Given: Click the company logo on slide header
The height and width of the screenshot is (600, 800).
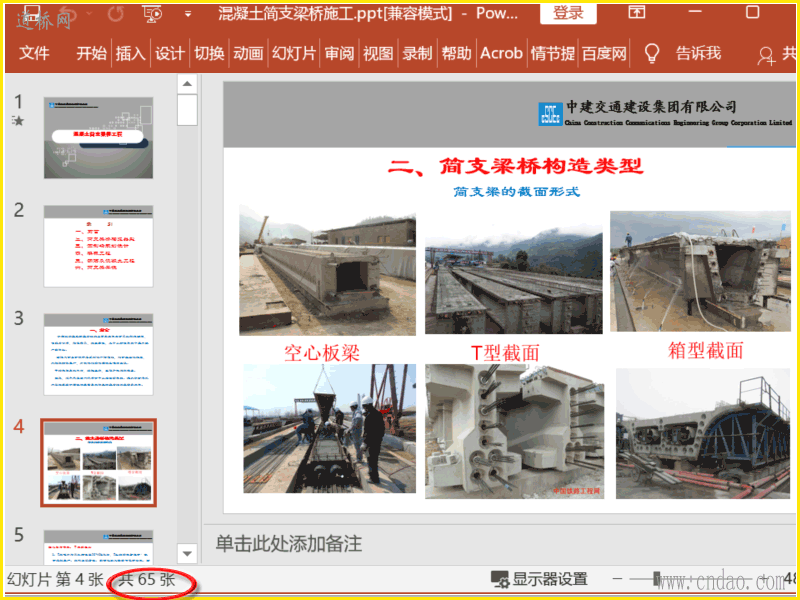Looking at the screenshot, I should pos(551,113).
